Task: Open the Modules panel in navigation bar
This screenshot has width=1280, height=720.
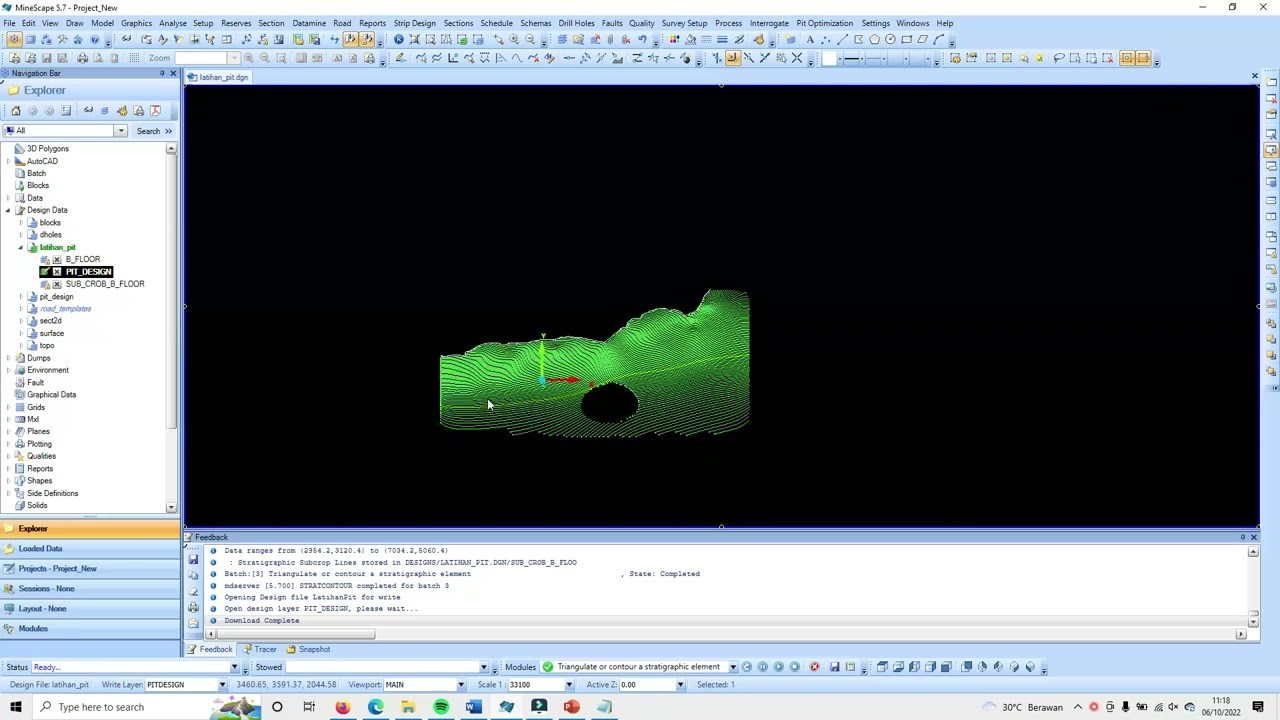Action: point(90,628)
